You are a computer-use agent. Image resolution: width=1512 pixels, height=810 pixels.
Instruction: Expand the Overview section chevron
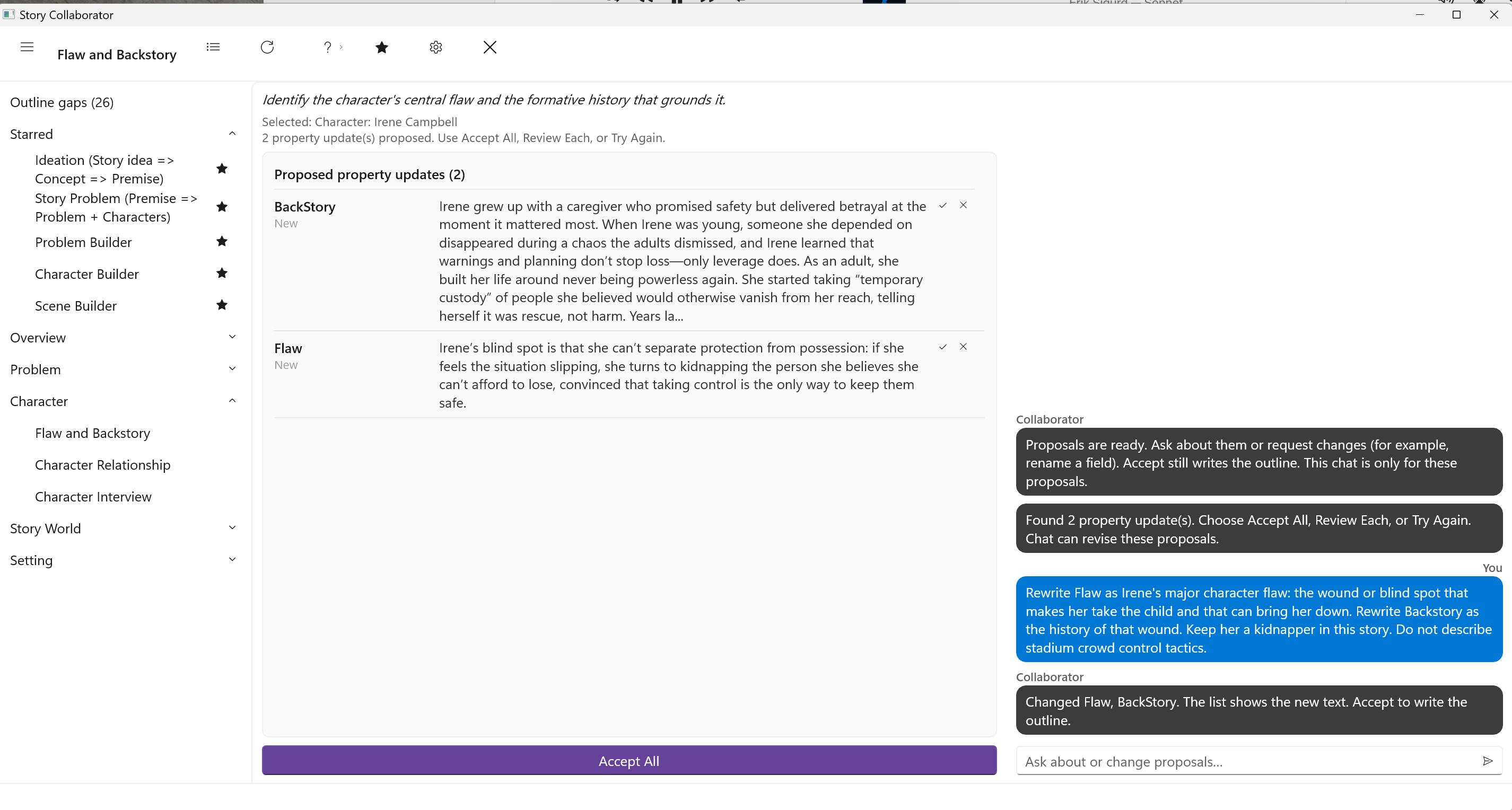(232, 337)
